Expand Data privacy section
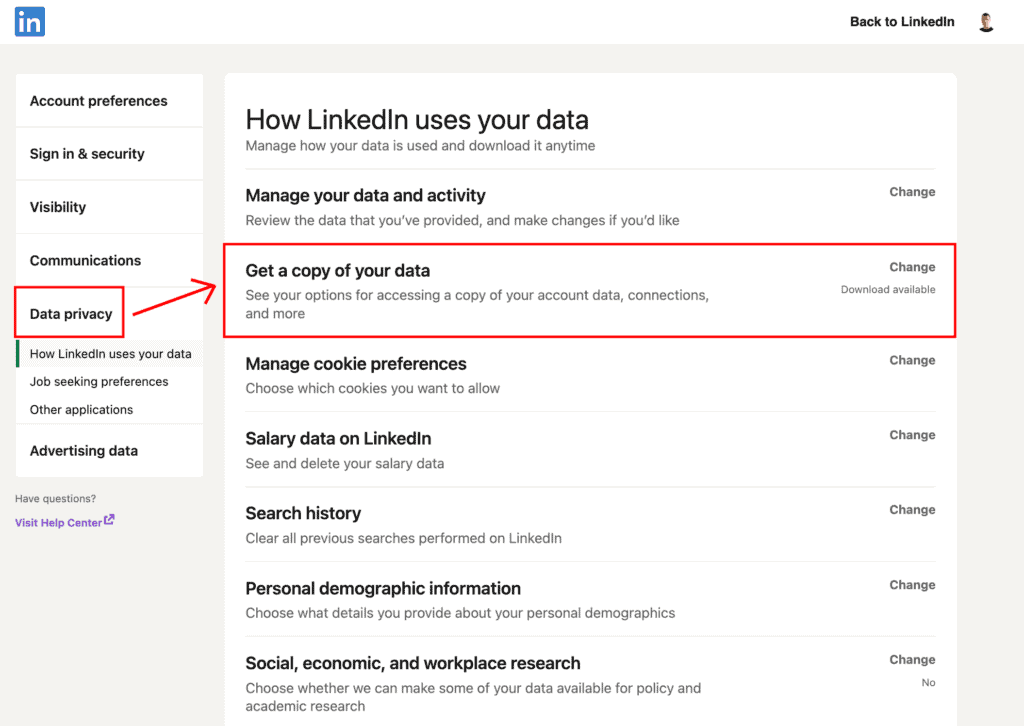Viewport: 1024px width, 726px height. [71, 314]
